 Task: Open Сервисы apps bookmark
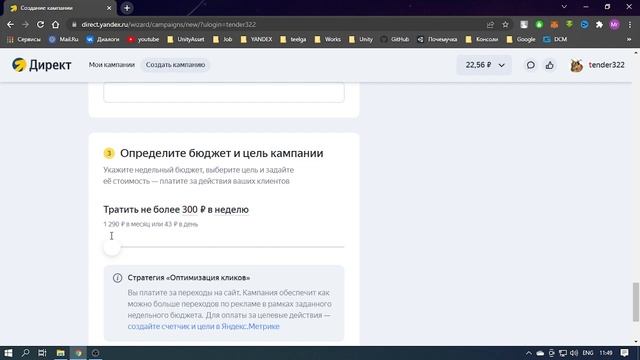point(24,39)
